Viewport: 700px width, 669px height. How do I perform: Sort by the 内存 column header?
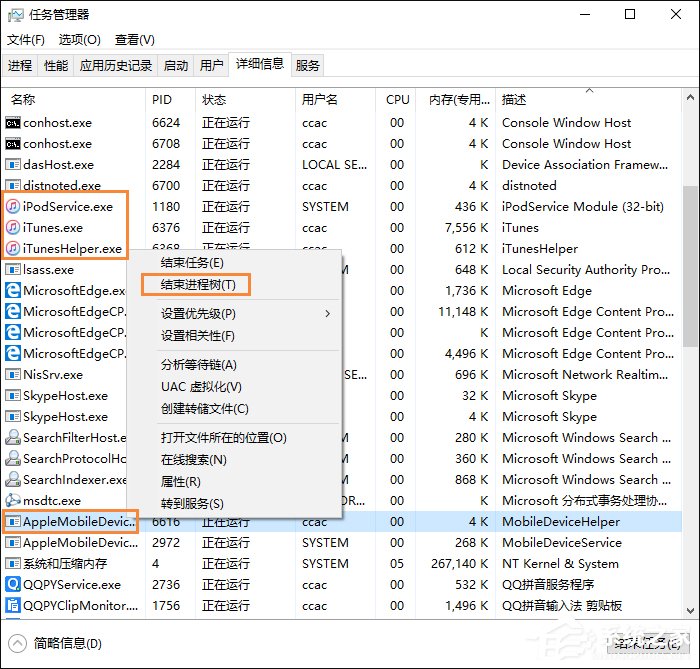click(458, 100)
